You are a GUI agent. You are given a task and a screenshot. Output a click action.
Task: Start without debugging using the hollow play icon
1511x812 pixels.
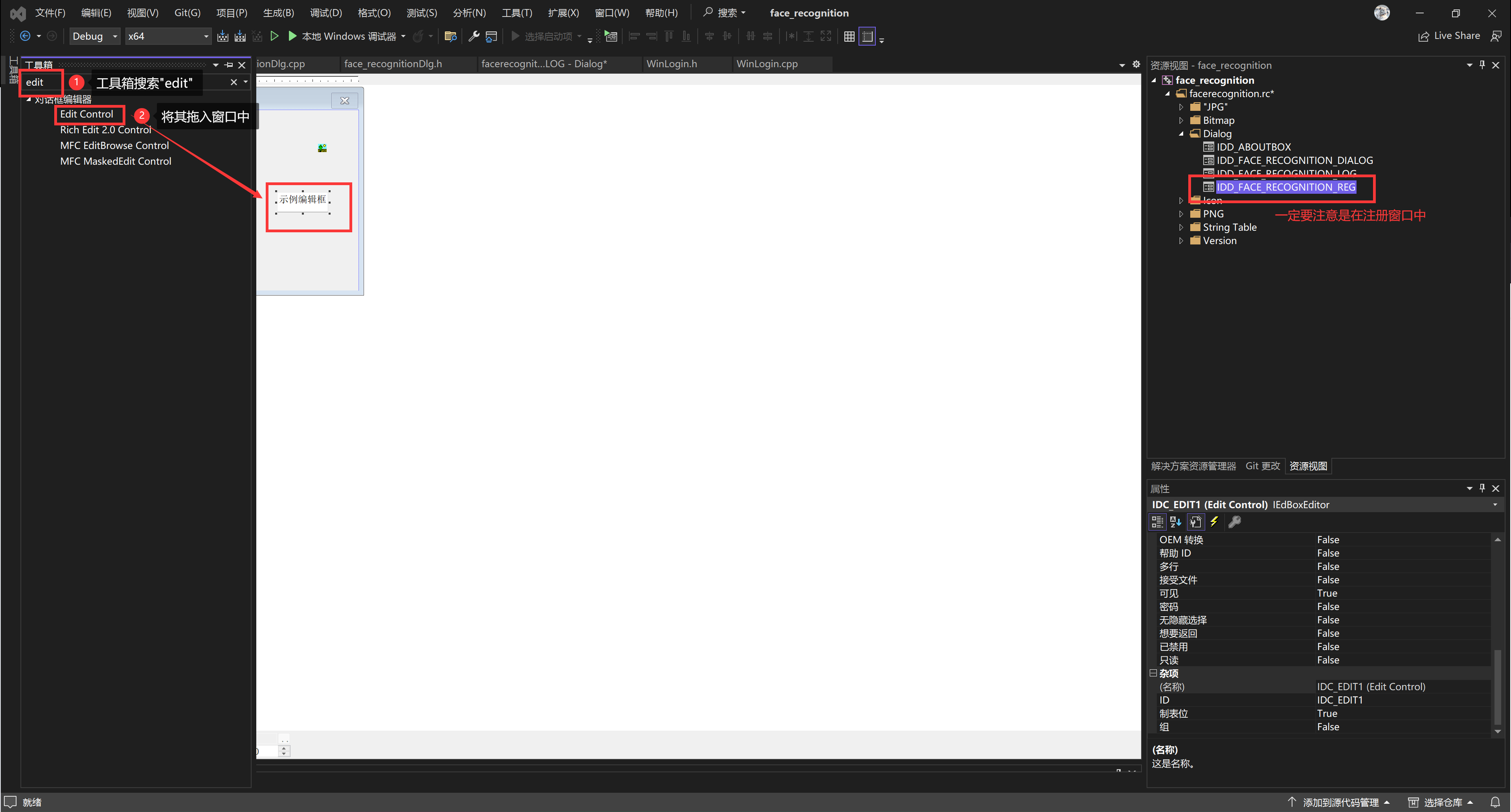(274, 37)
